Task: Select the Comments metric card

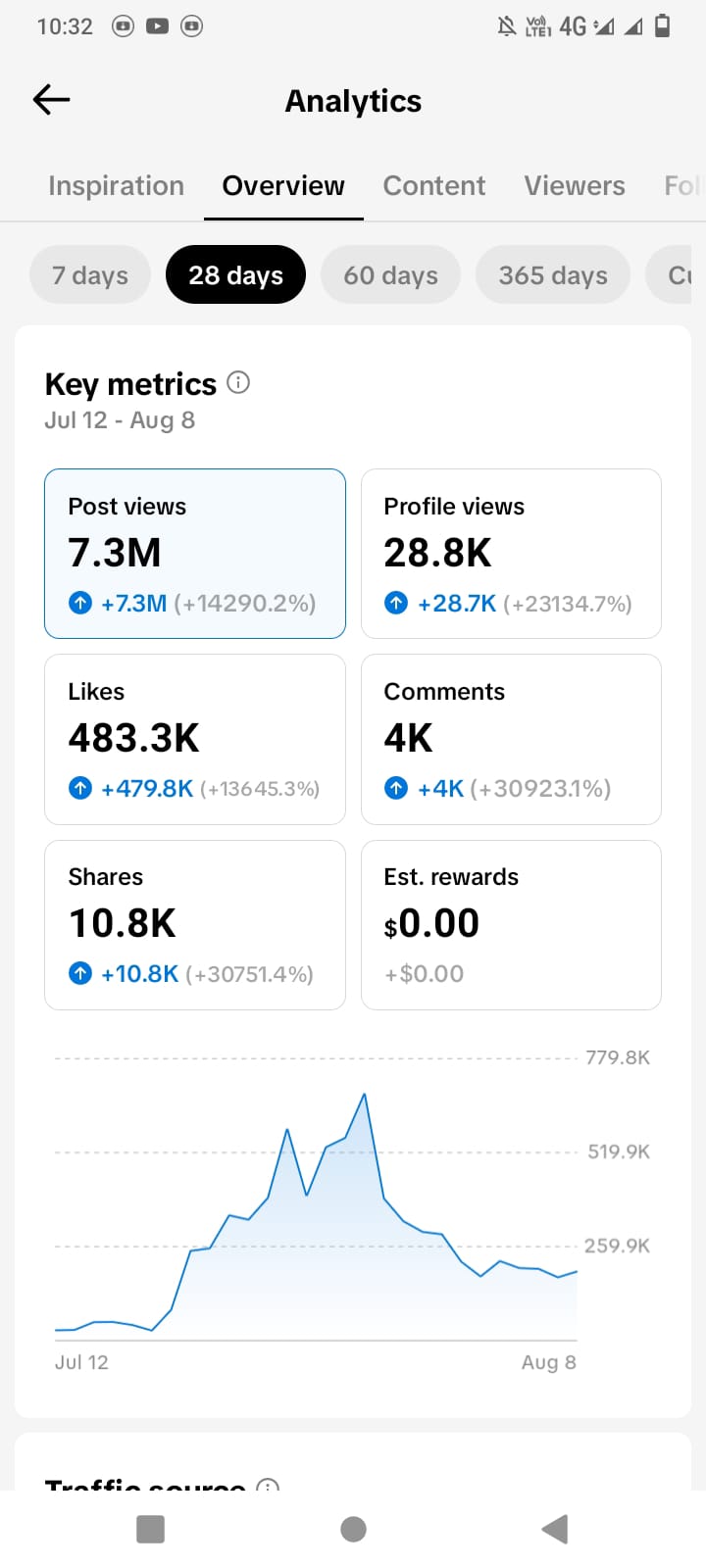Action: coord(511,739)
